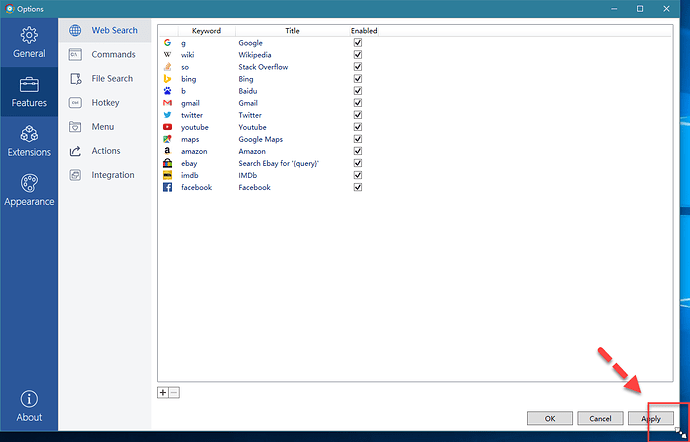Toggle the Bing enabled checkbox
This screenshot has height=442, width=690.
click(358, 79)
